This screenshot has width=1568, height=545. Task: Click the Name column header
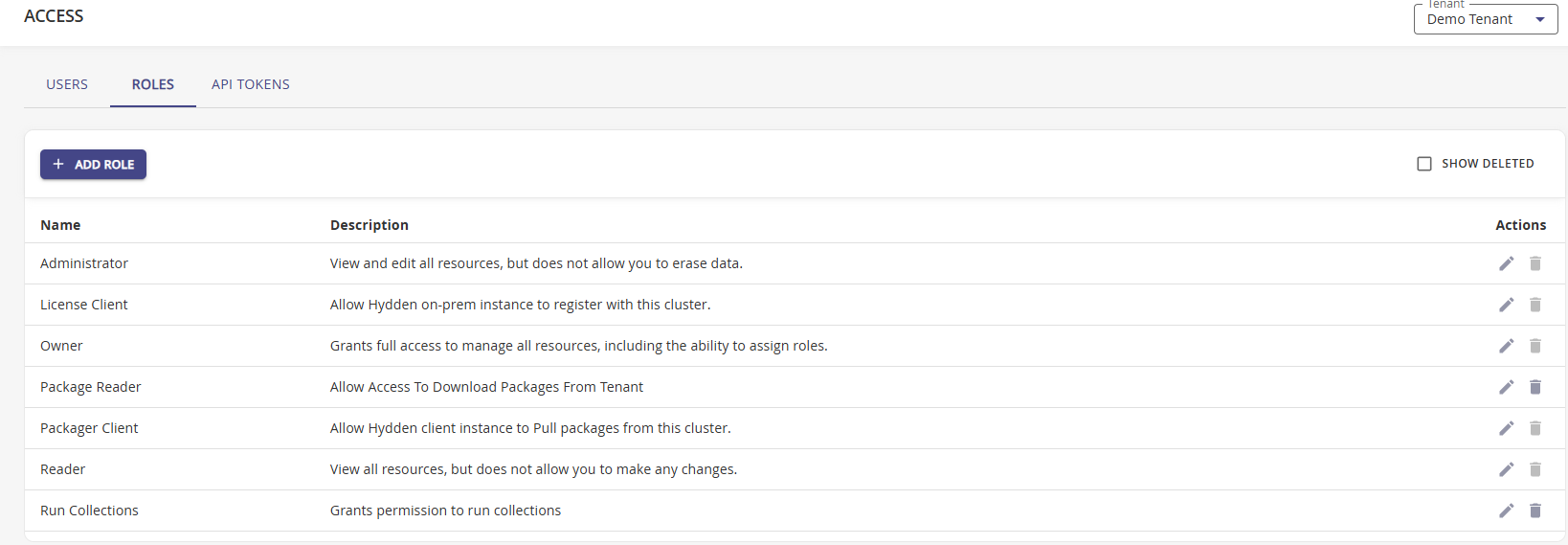[60, 225]
